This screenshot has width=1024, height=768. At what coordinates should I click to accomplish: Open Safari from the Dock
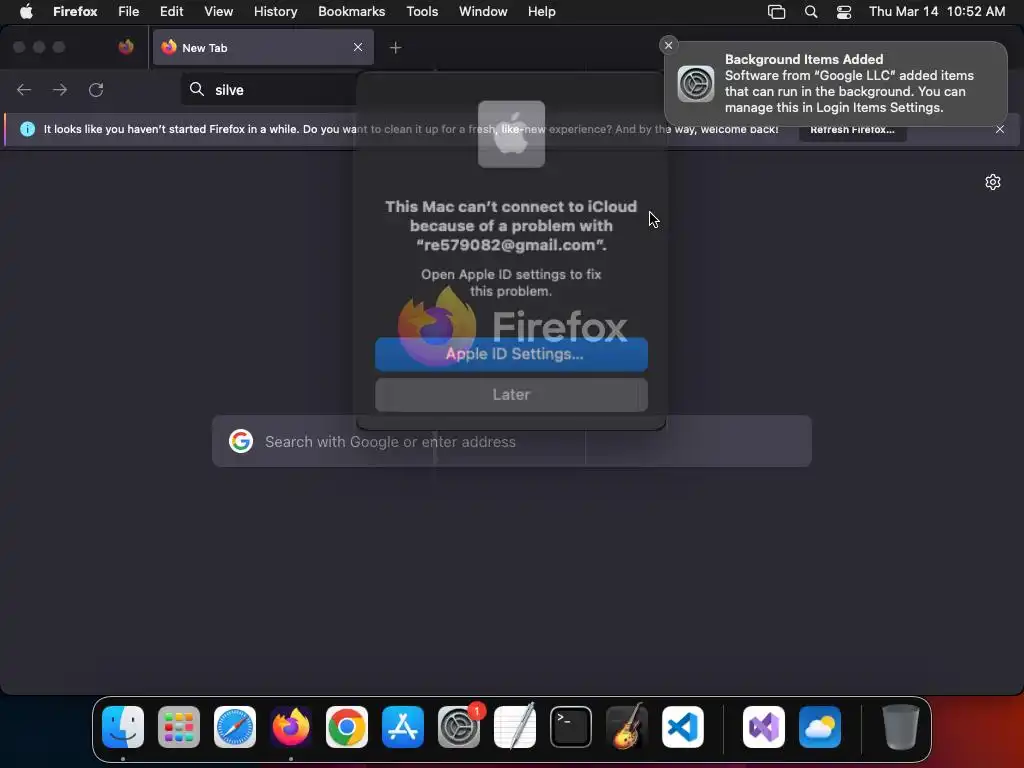[x=235, y=727]
